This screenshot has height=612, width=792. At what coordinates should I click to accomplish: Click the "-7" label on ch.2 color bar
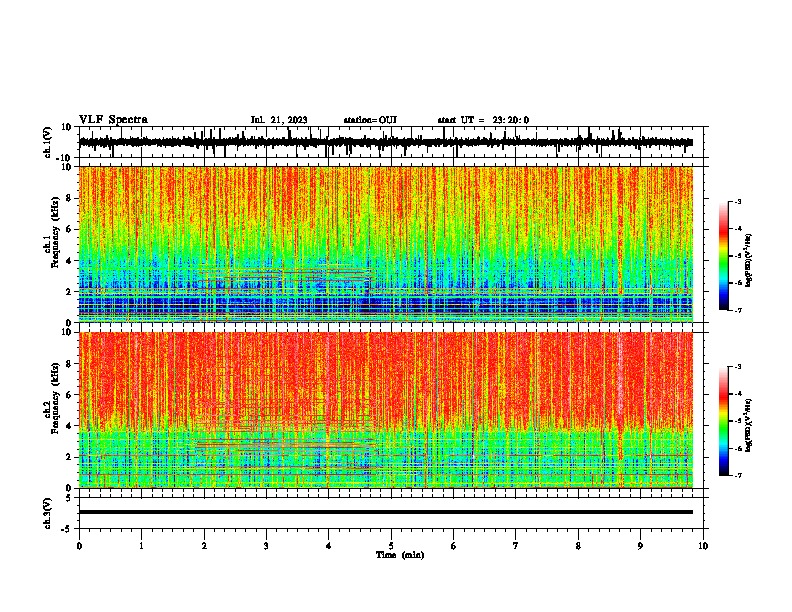click(x=737, y=475)
